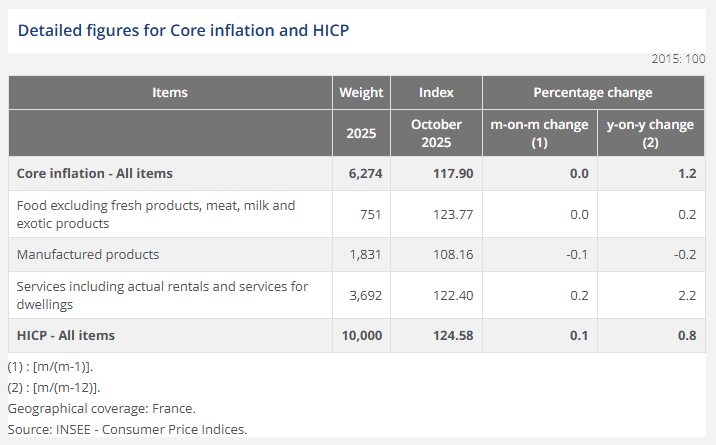
Task: Click the 'Detailed figures for Core inflation and HICP' title
Action: click(183, 30)
